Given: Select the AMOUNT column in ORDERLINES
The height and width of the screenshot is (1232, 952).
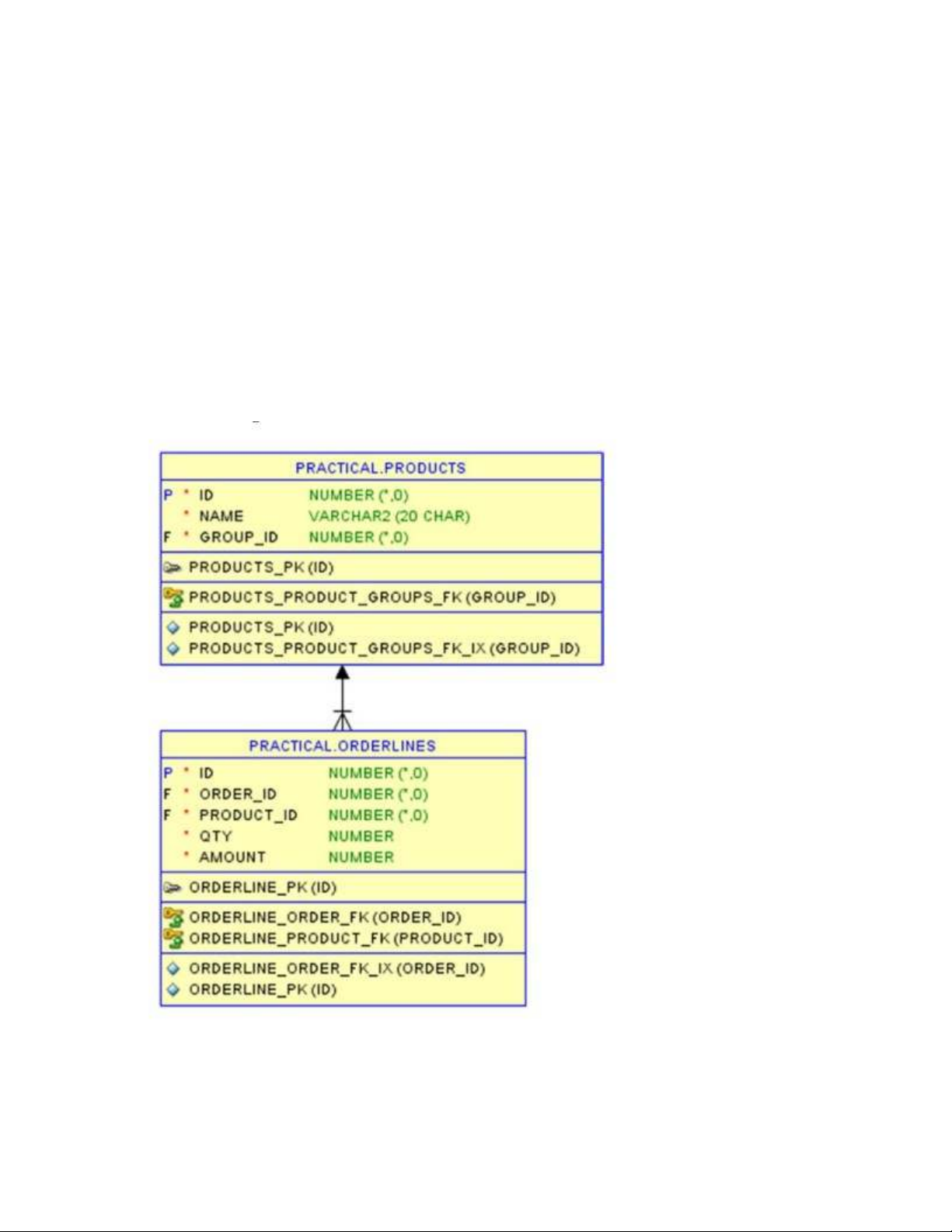Looking at the screenshot, I should [232, 857].
